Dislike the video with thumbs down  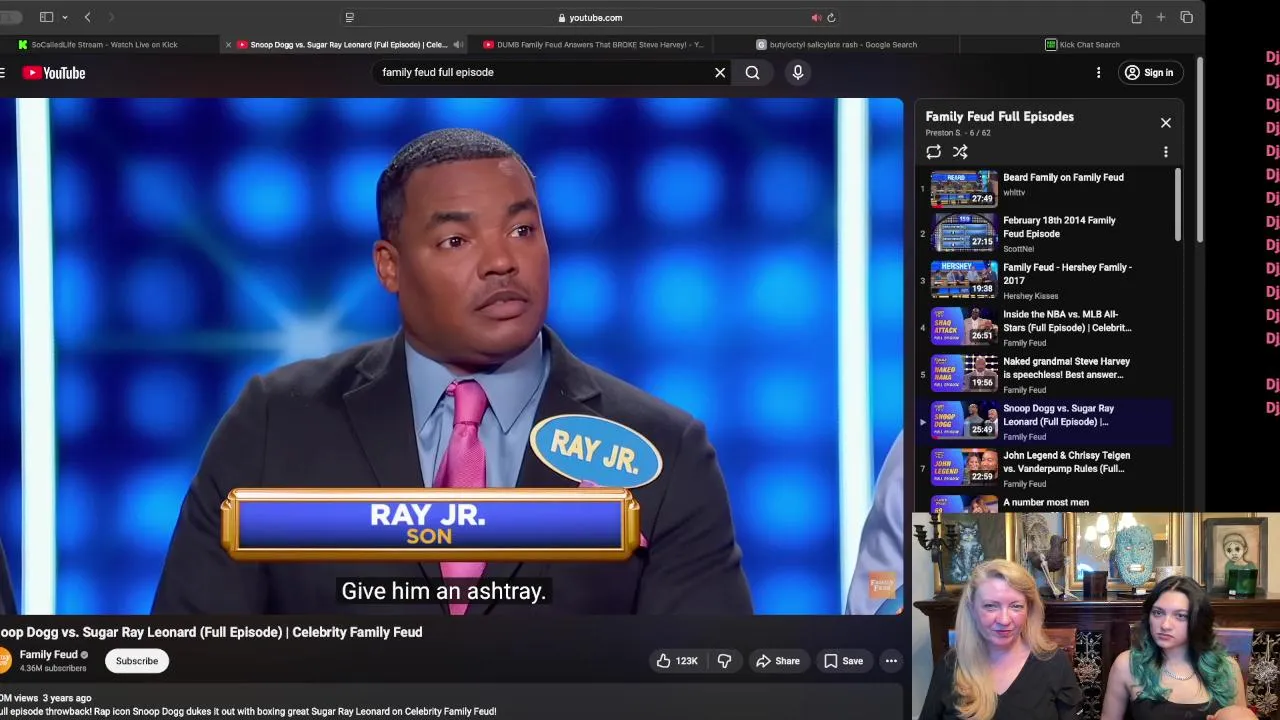pos(724,661)
